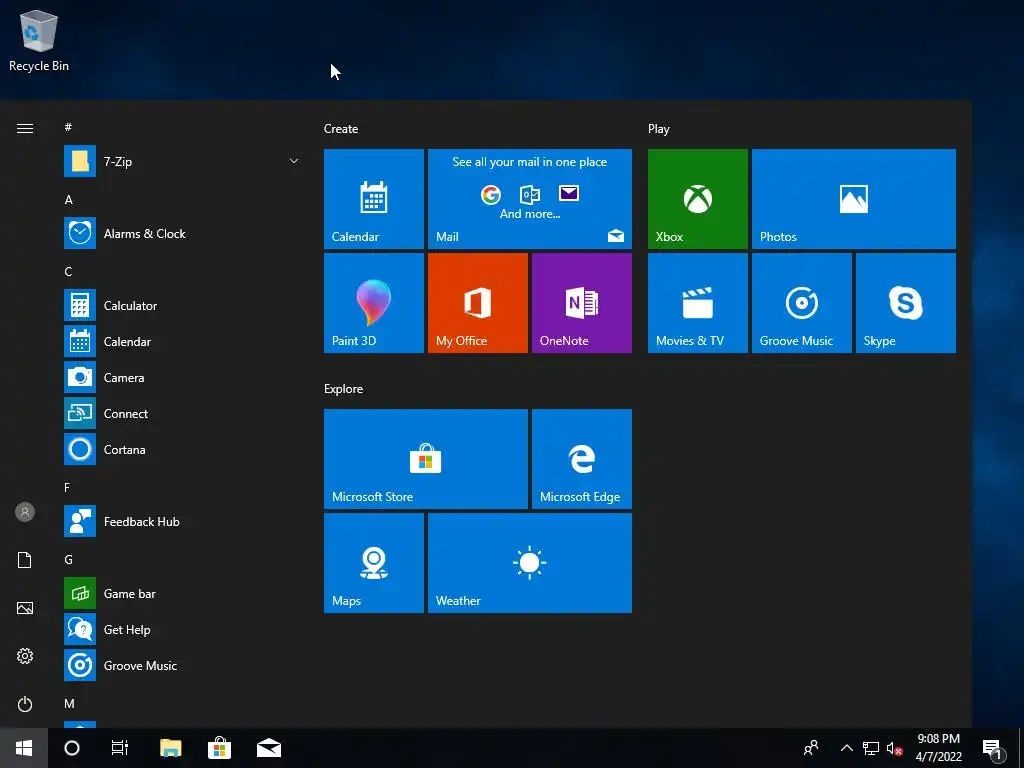Open Microsoft Store taskbar icon
The height and width of the screenshot is (768, 1024).
click(219, 748)
